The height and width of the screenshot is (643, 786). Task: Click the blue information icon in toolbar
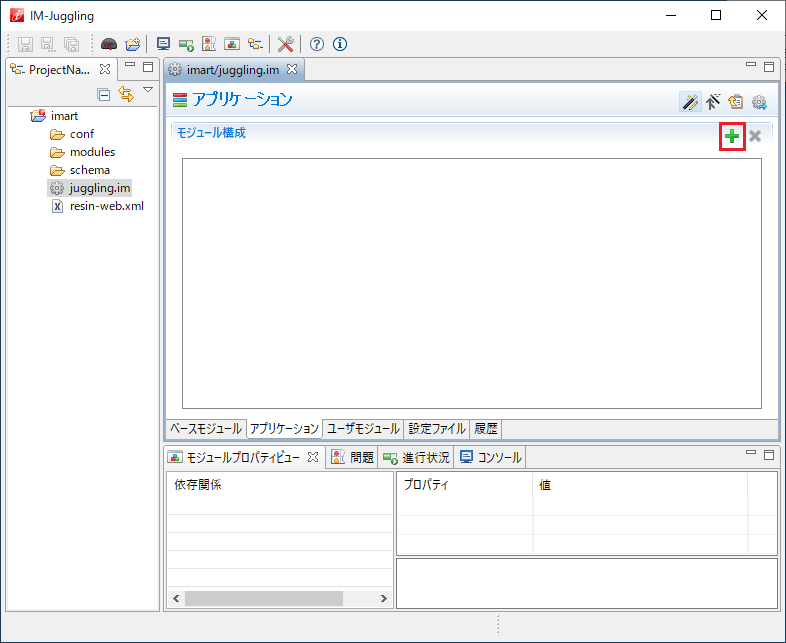pos(339,44)
